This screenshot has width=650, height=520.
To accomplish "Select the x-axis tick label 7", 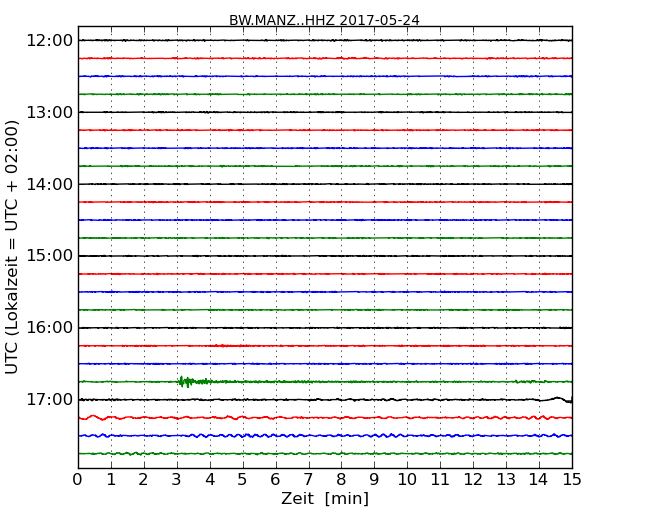I will [308, 479].
